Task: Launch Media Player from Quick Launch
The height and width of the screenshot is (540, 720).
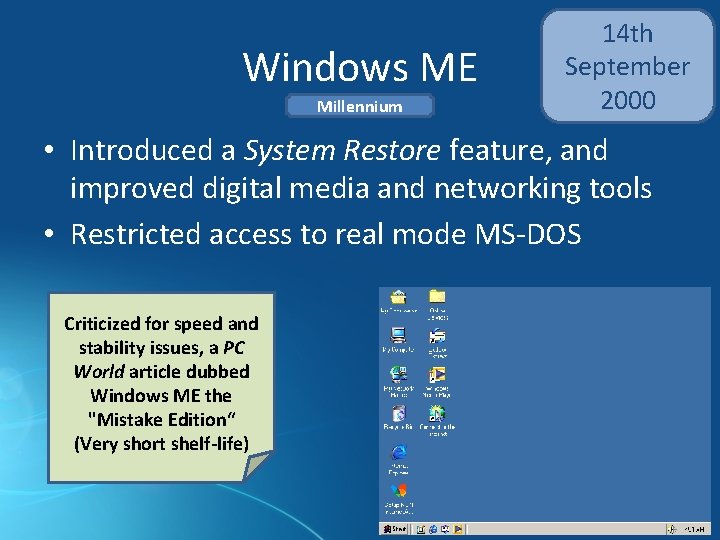Action: click(x=457, y=529)
